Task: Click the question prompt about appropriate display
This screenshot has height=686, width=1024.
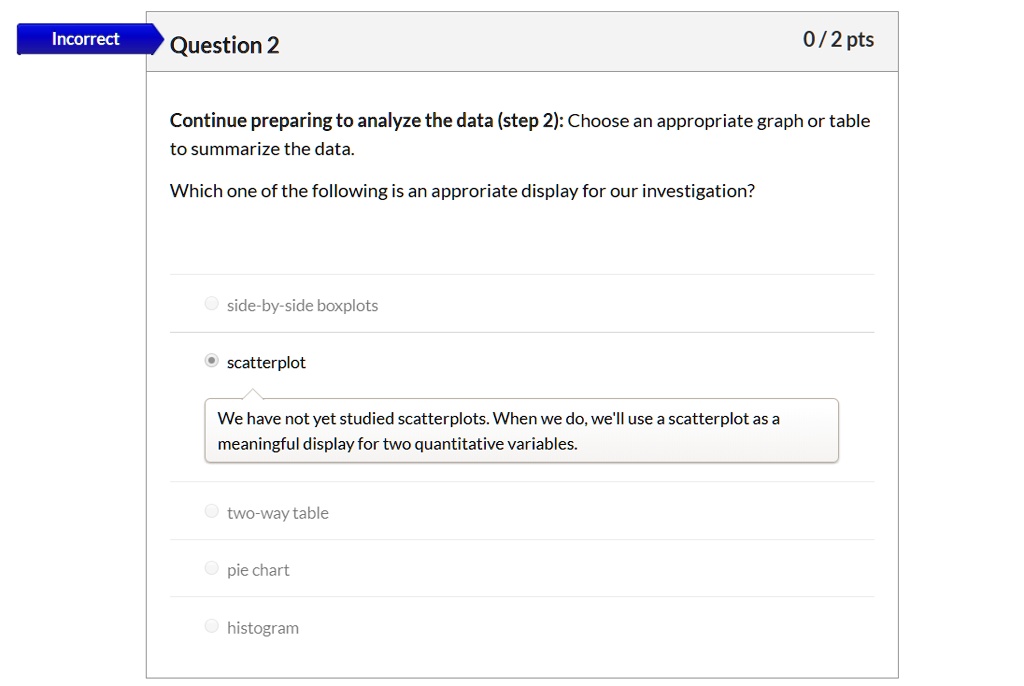Action: (x=461, y=190)
